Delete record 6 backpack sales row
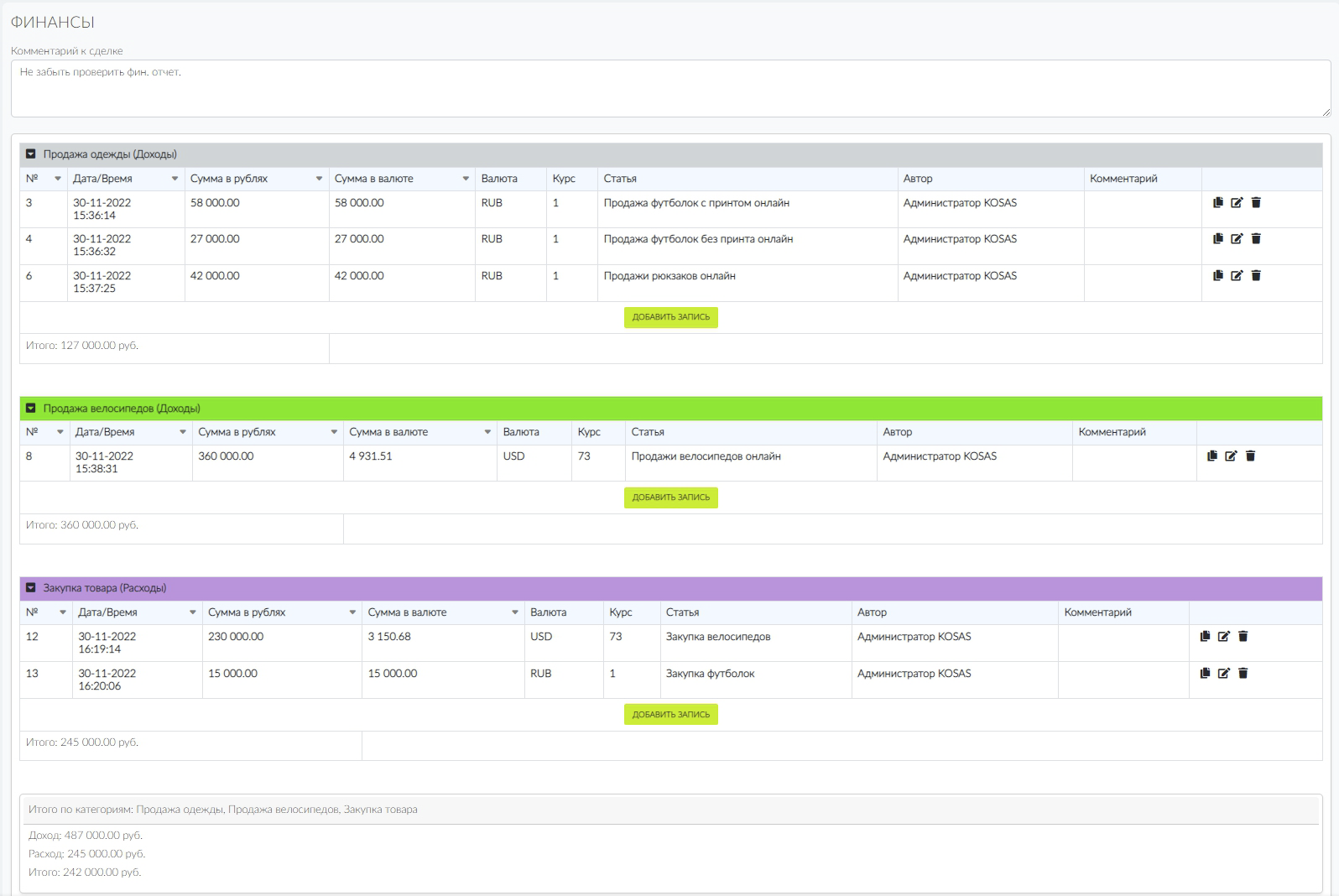The width and height of the screenshot is (1339, 896). click(x=1256, y=275)
